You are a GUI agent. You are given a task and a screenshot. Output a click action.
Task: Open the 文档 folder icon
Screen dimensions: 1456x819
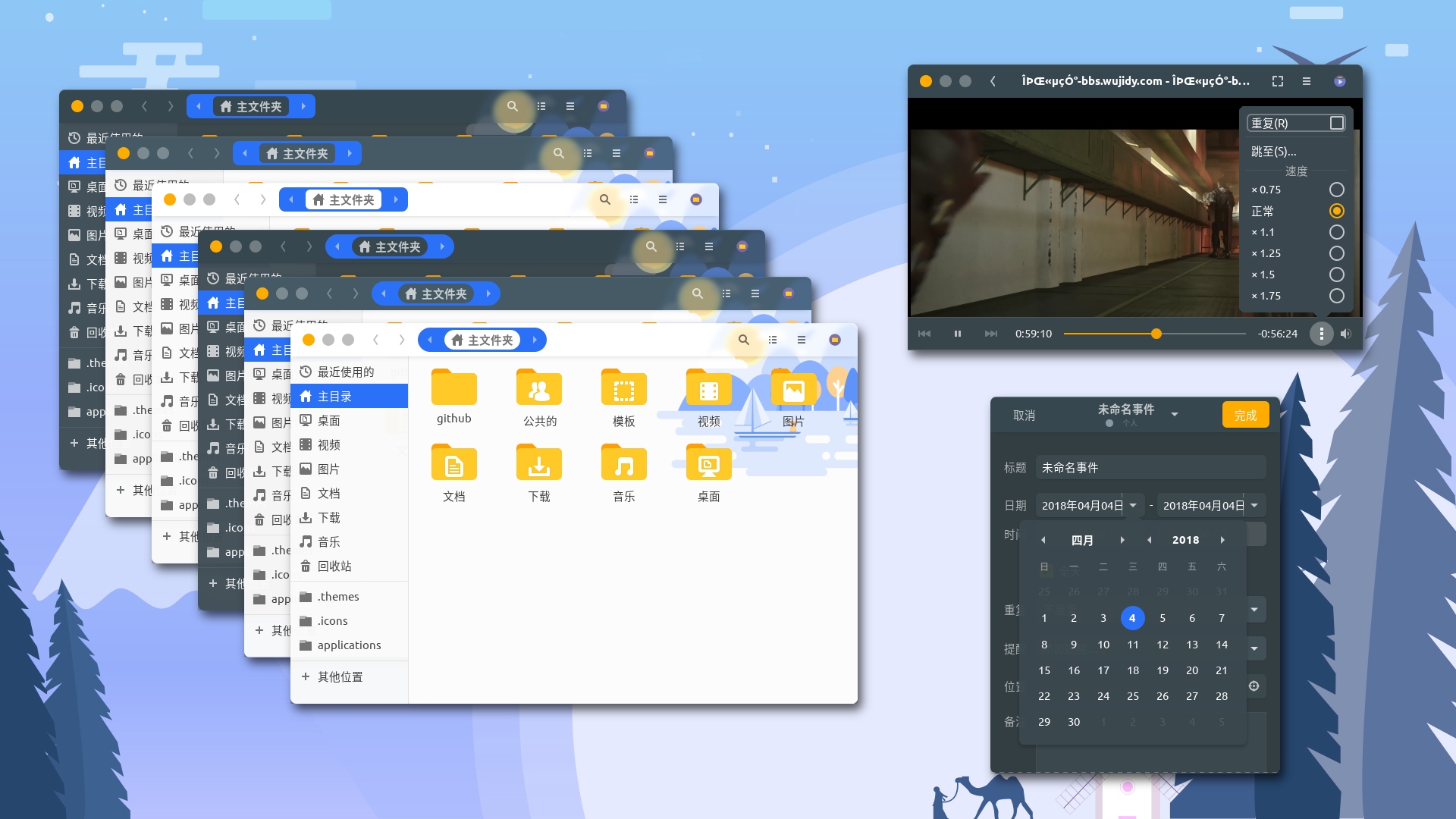click(453, 463)
